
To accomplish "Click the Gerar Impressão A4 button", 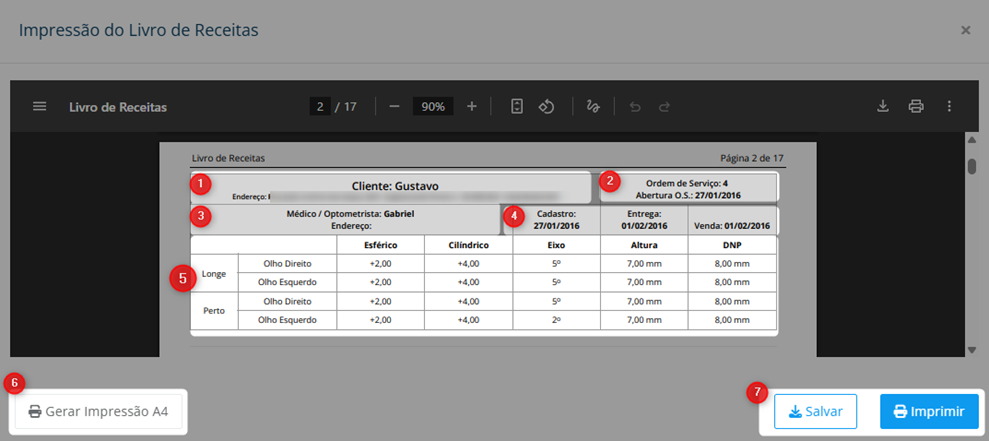I will [98, 412].
